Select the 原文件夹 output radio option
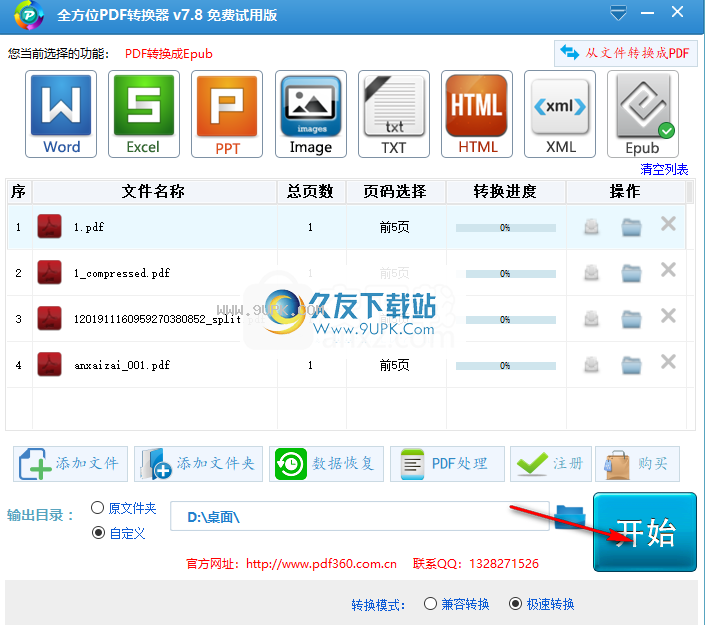The height and width of the screenshot is (625, 706). (x=97, y=508)
